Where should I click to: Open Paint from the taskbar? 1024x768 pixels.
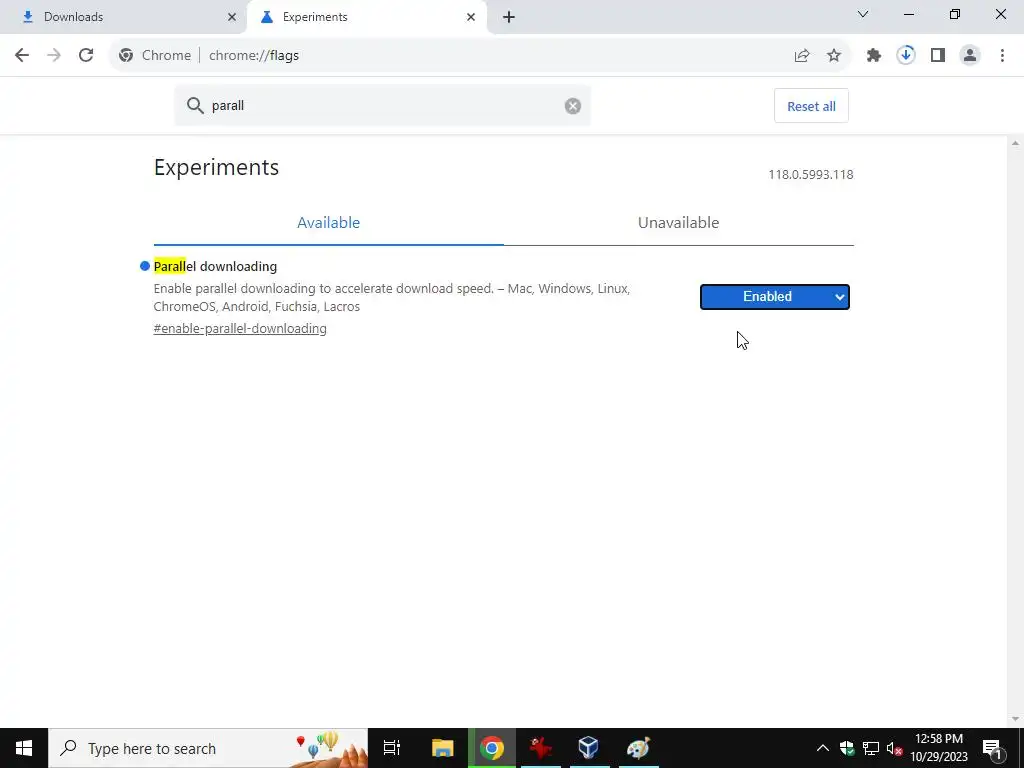(x=638, y=748)
